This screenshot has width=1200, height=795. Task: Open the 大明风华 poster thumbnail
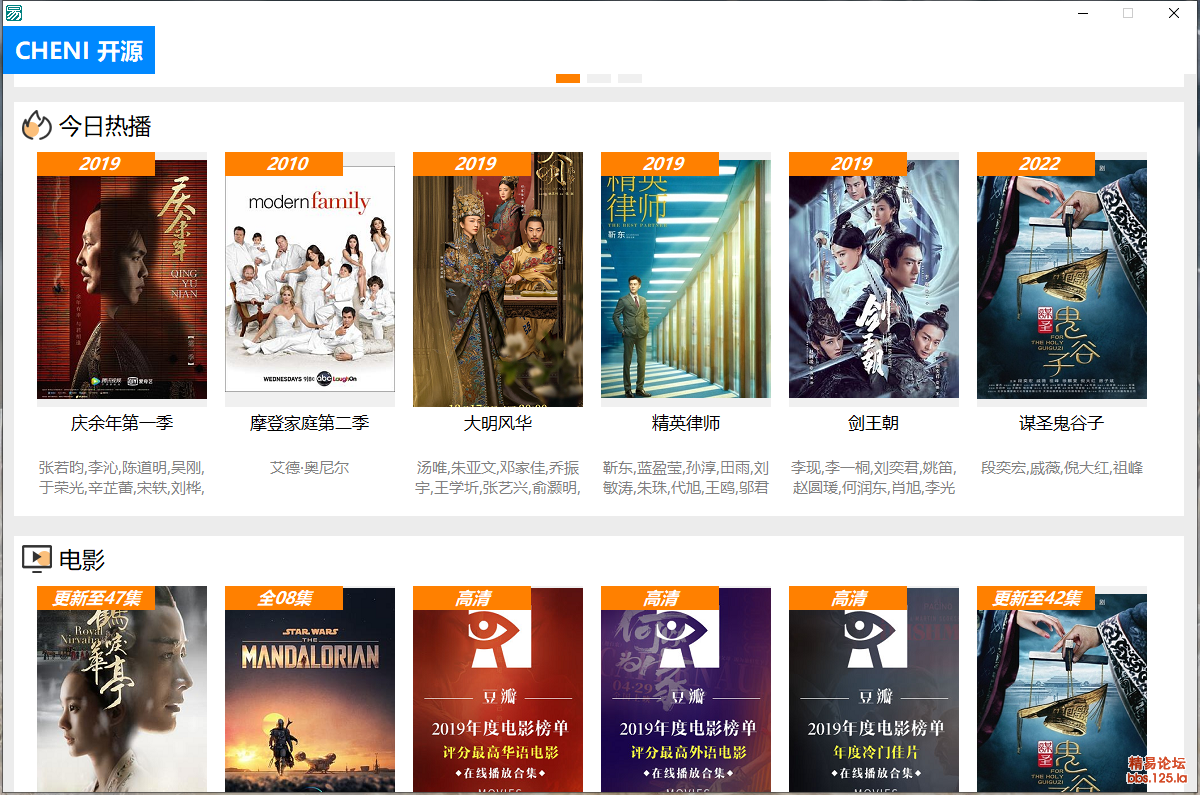pyautogui.click(x=498, y=279)
